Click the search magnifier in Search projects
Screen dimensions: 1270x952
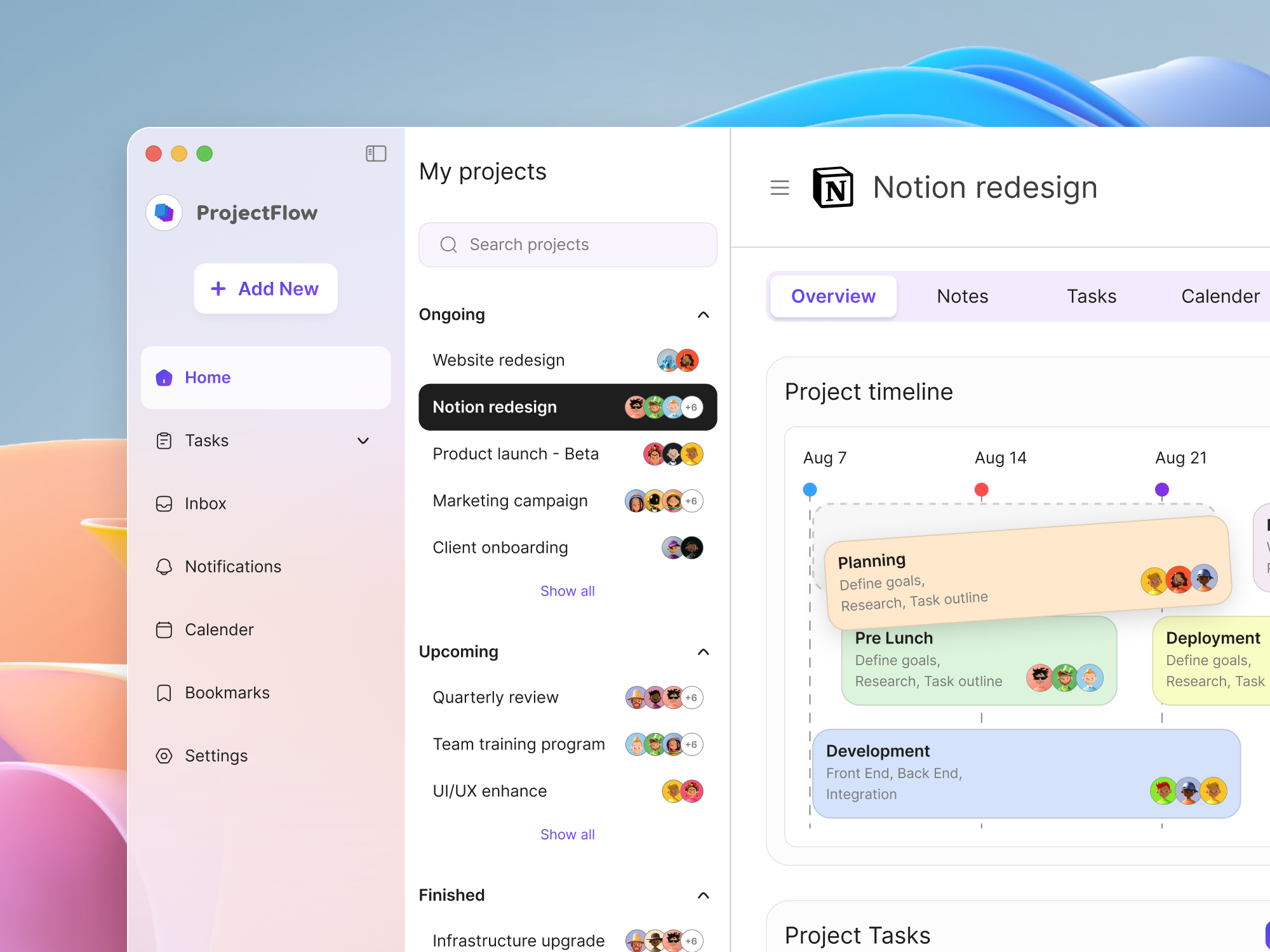tap(449, 244)
